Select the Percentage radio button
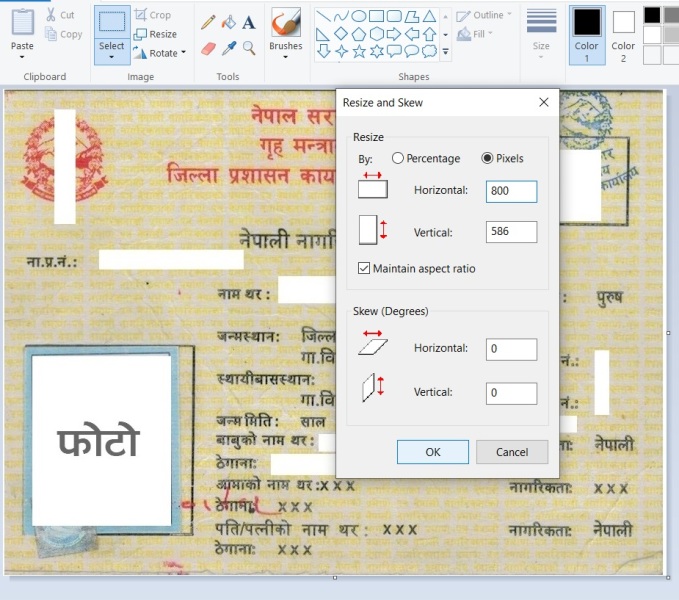This screenshot has height=600, width=679. [x=398, y=158]
